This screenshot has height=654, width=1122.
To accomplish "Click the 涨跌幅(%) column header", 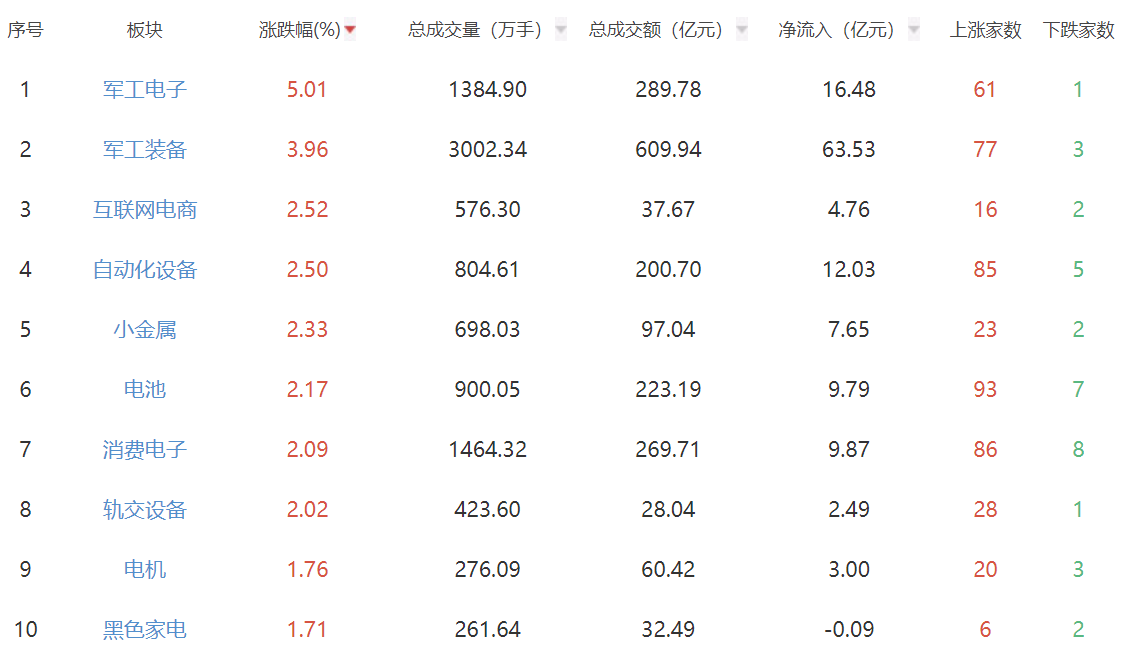I will point(300,30).
